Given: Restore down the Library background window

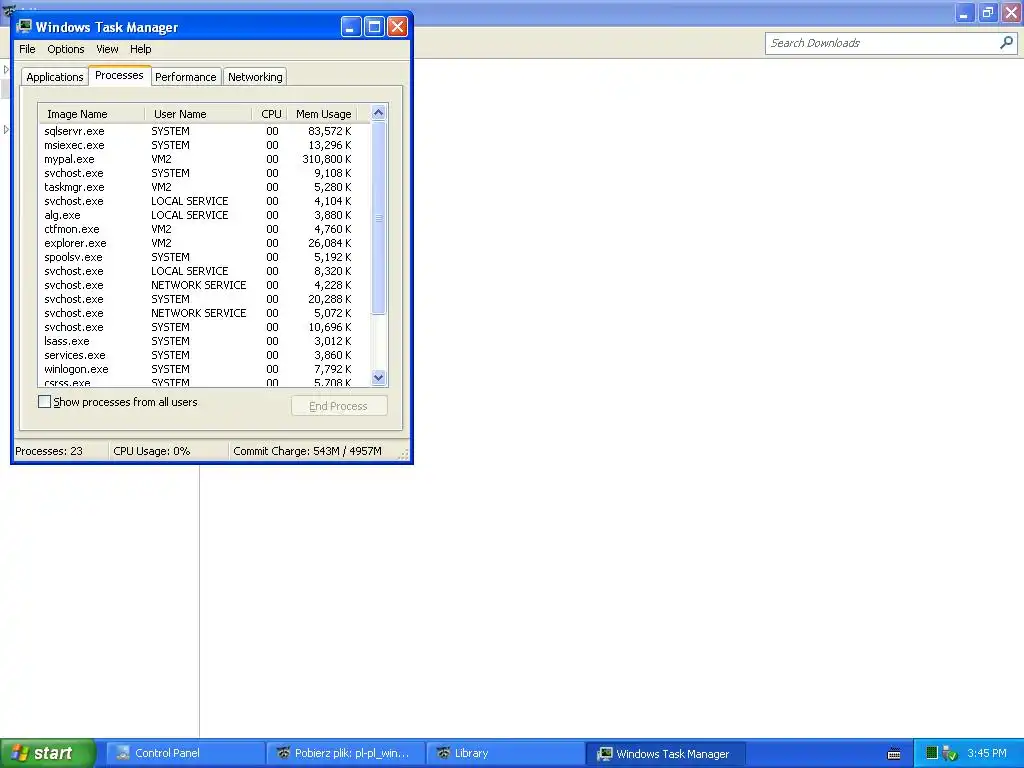Looking at the screenshot, I should (988, 12).
